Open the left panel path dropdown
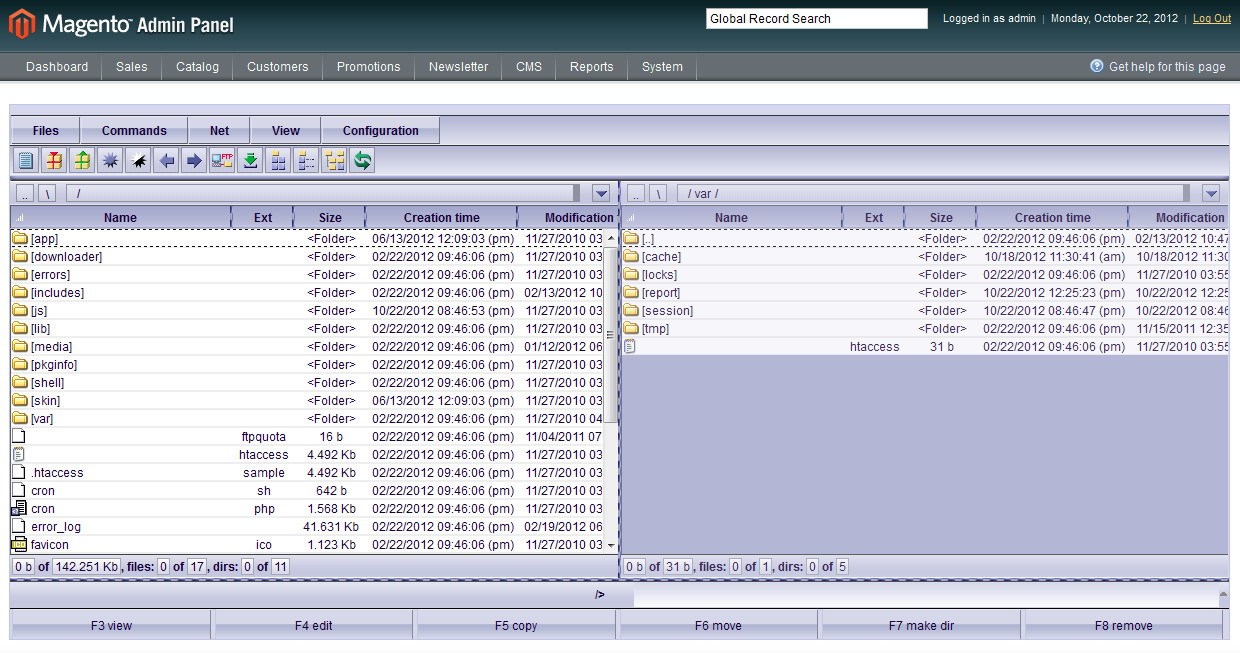This screenshot has width=1240, height=653. coord(601,193)
